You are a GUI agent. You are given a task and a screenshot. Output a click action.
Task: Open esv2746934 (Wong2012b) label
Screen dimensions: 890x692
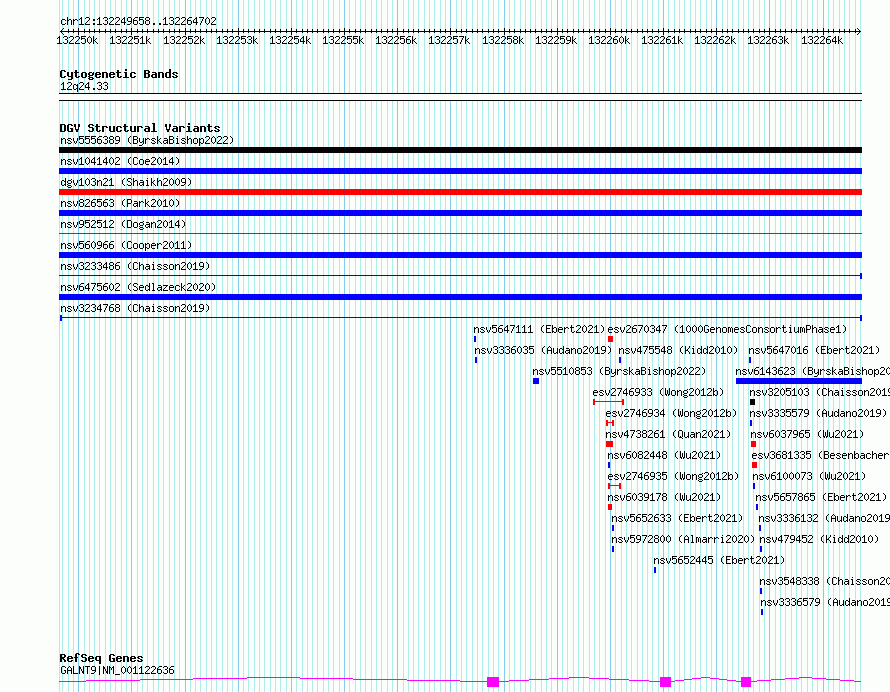click(x=671, y=413)
